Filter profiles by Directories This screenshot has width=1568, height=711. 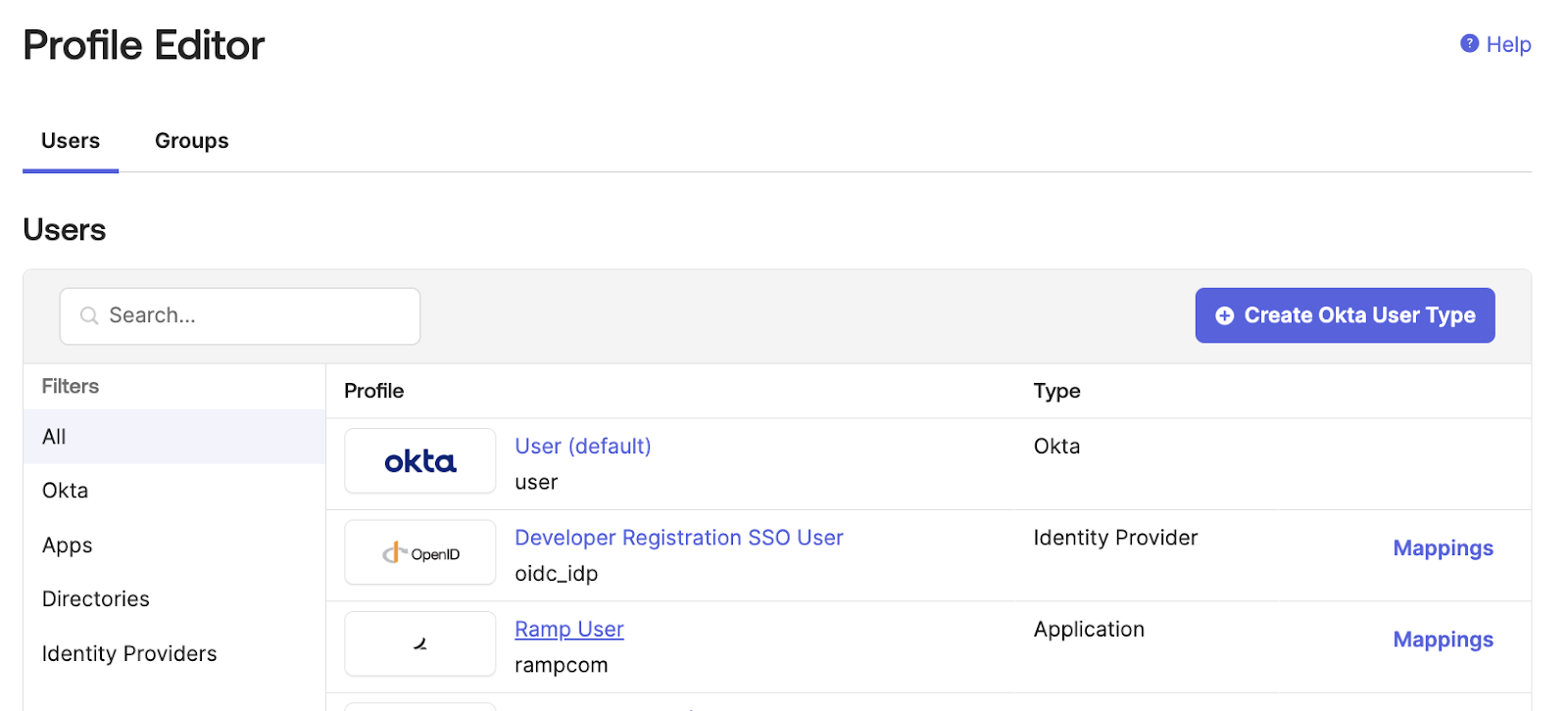click(x=174, y=599)
